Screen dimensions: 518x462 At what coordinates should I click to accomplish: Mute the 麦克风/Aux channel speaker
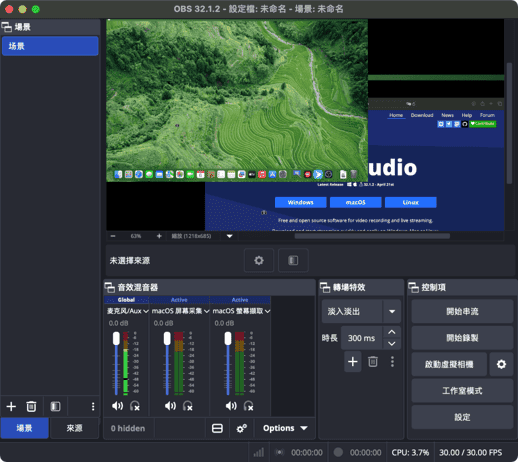pyautogui.click(x=117, y=406)
